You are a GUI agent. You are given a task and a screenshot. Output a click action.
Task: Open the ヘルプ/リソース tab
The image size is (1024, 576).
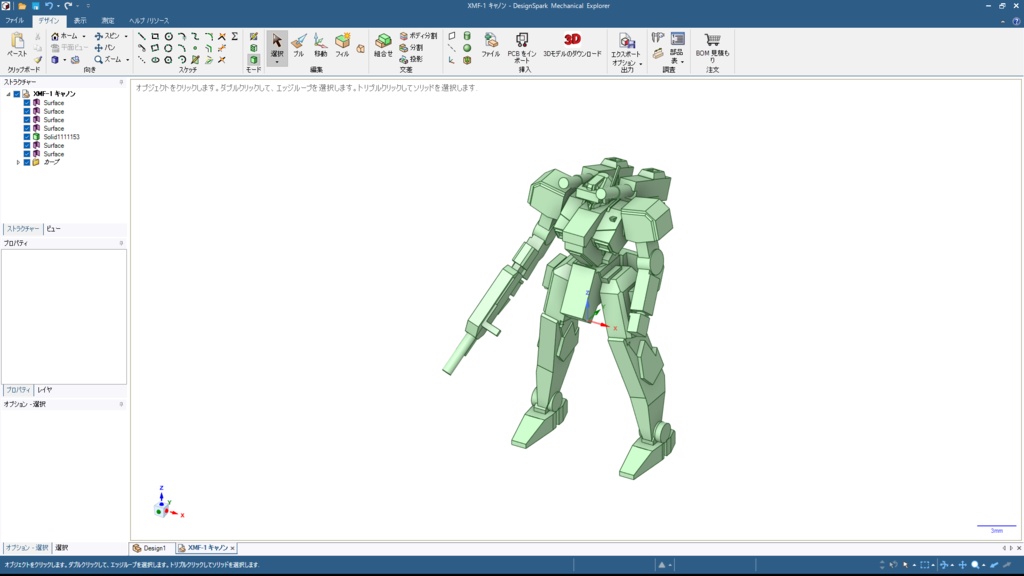pyautogui.click(x=149, y=21)
